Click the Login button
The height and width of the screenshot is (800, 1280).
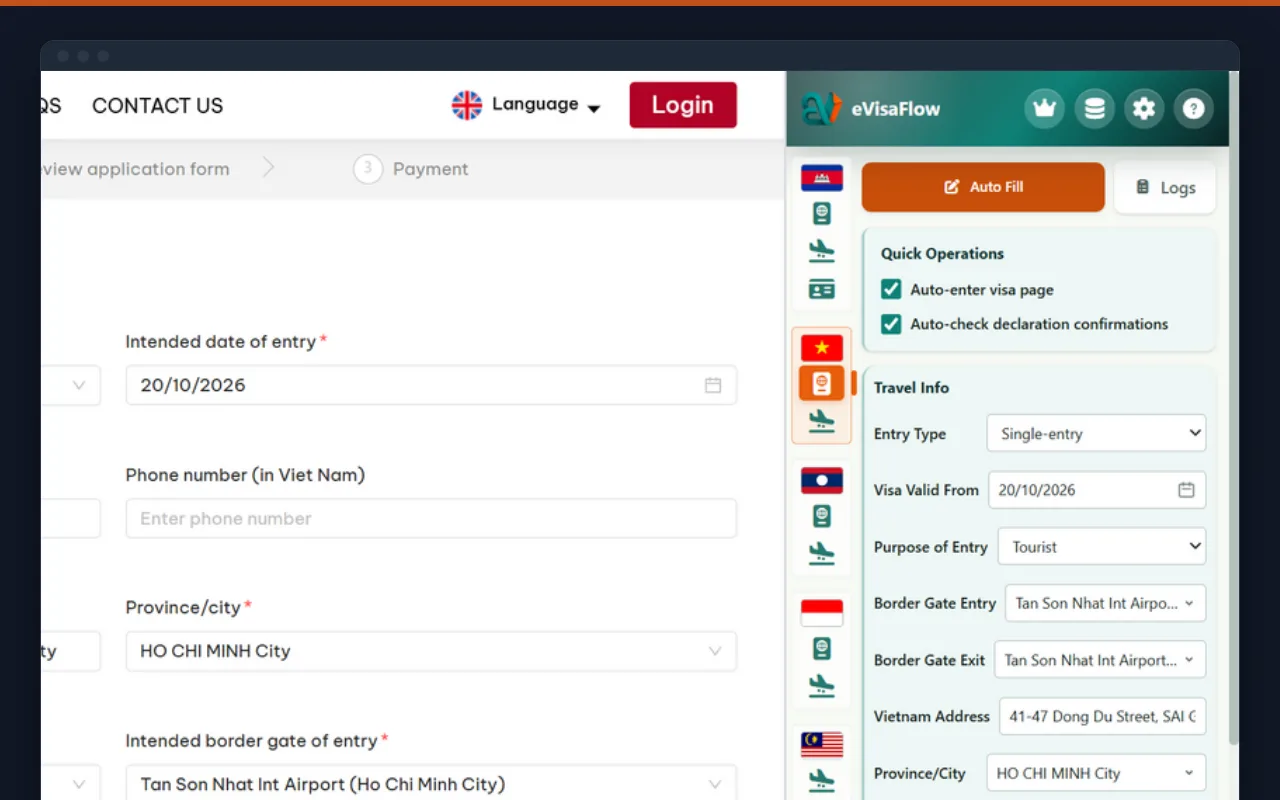[x=683, y=105]
